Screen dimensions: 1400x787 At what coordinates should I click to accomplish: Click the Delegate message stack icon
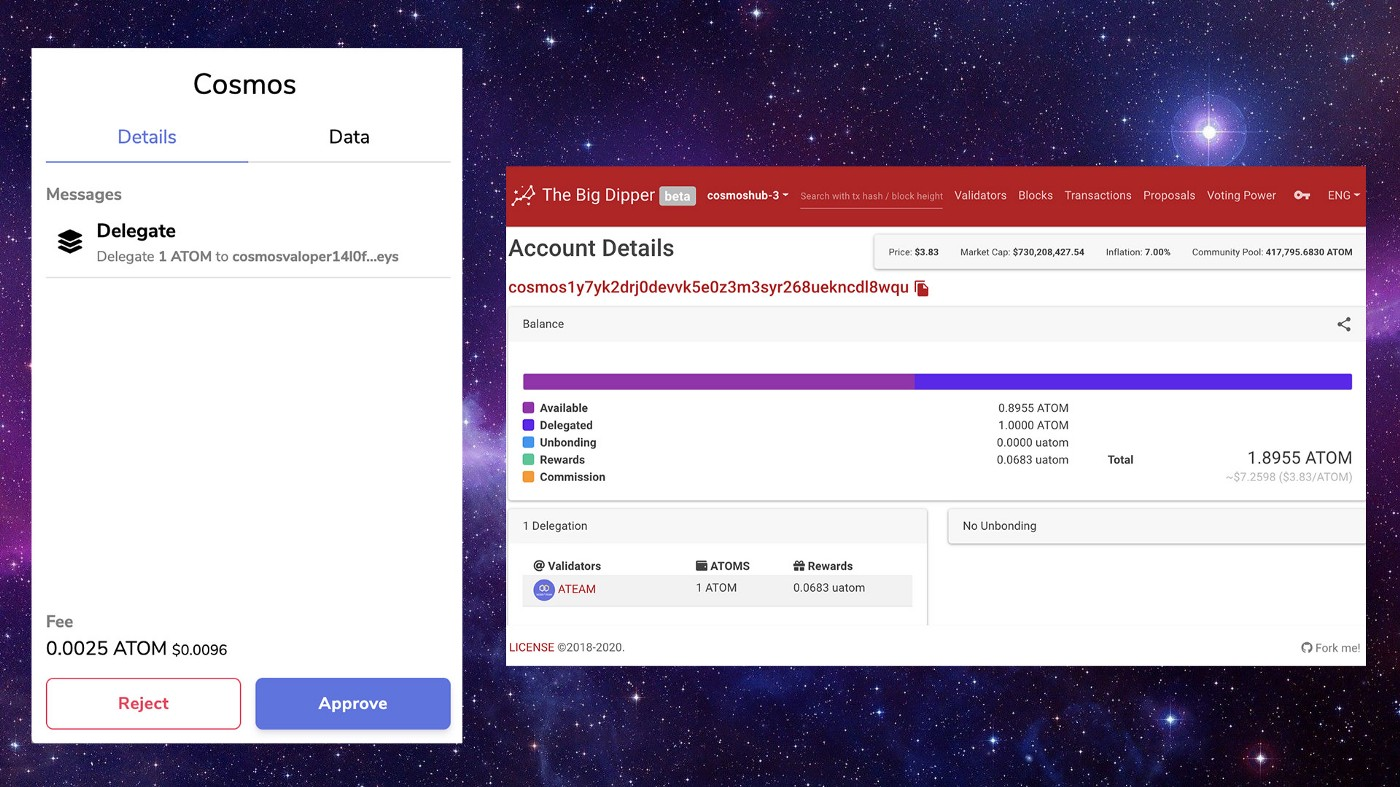[x=70, y=242]
